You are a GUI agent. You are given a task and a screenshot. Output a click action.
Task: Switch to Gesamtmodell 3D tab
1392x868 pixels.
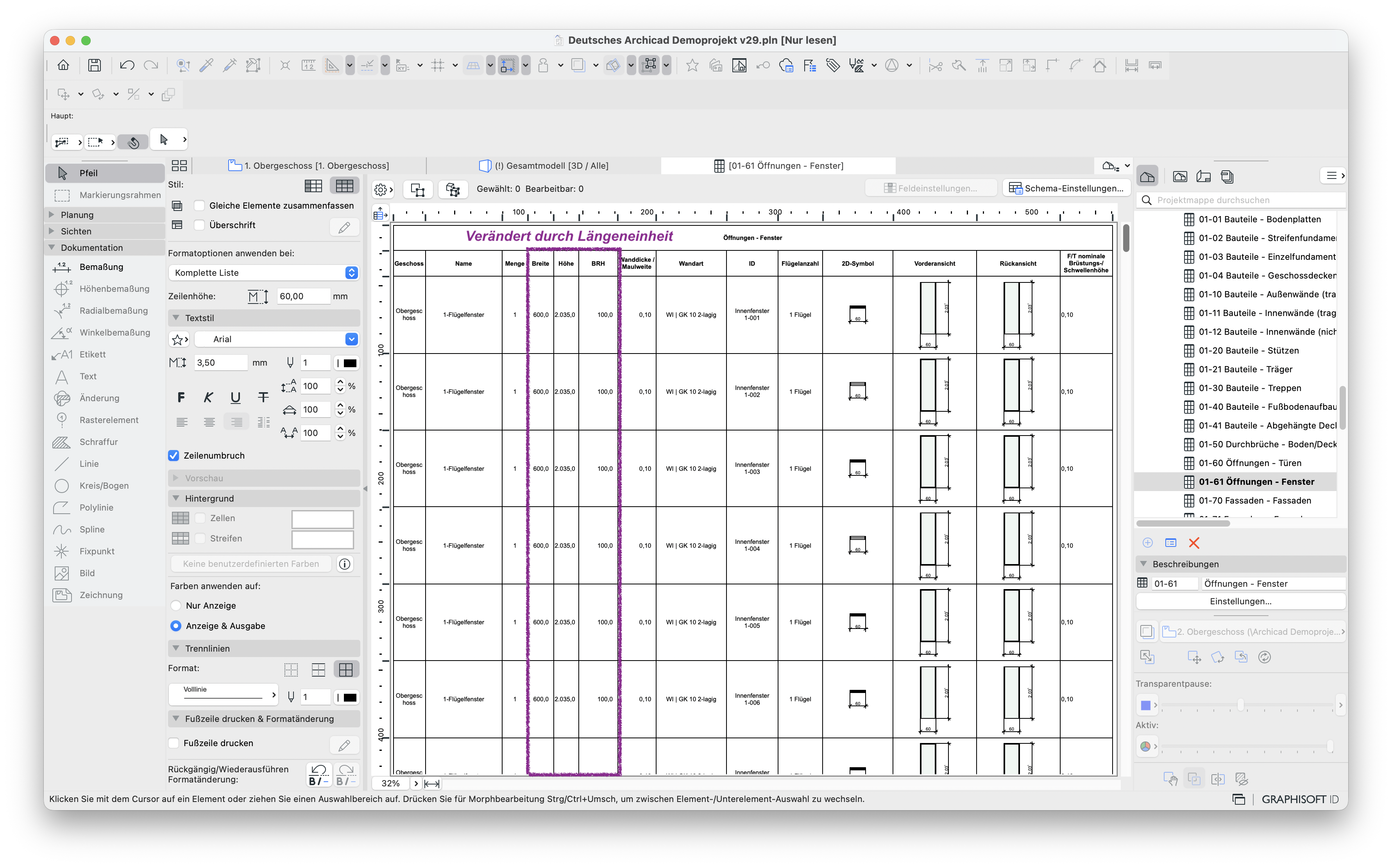pyautogui.click(x=544, y=166)
